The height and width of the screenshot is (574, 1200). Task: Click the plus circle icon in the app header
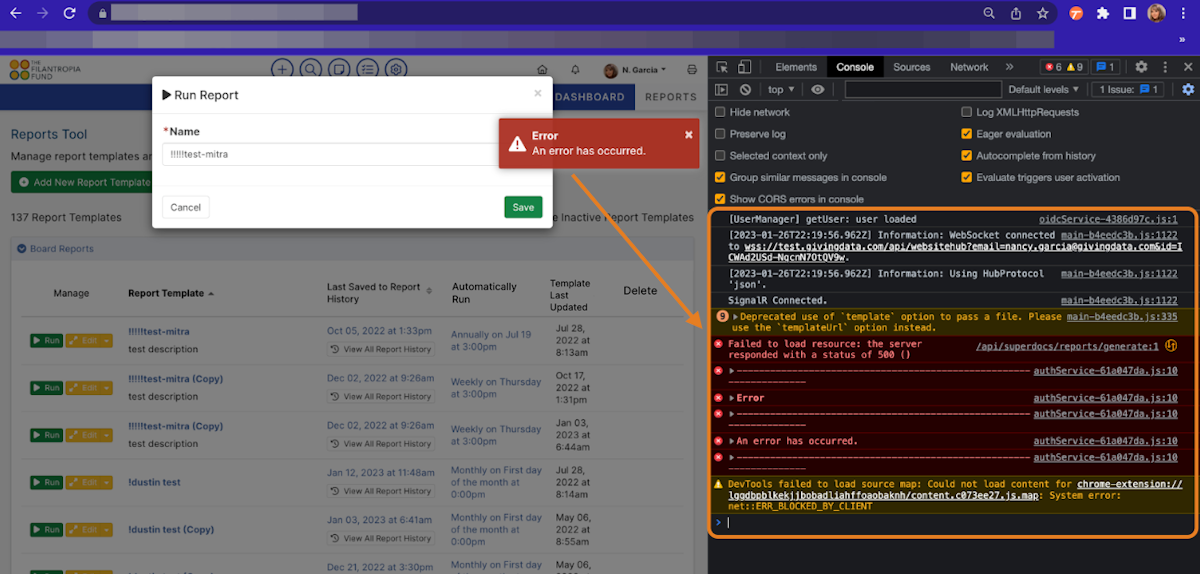[x=282, y=69]
